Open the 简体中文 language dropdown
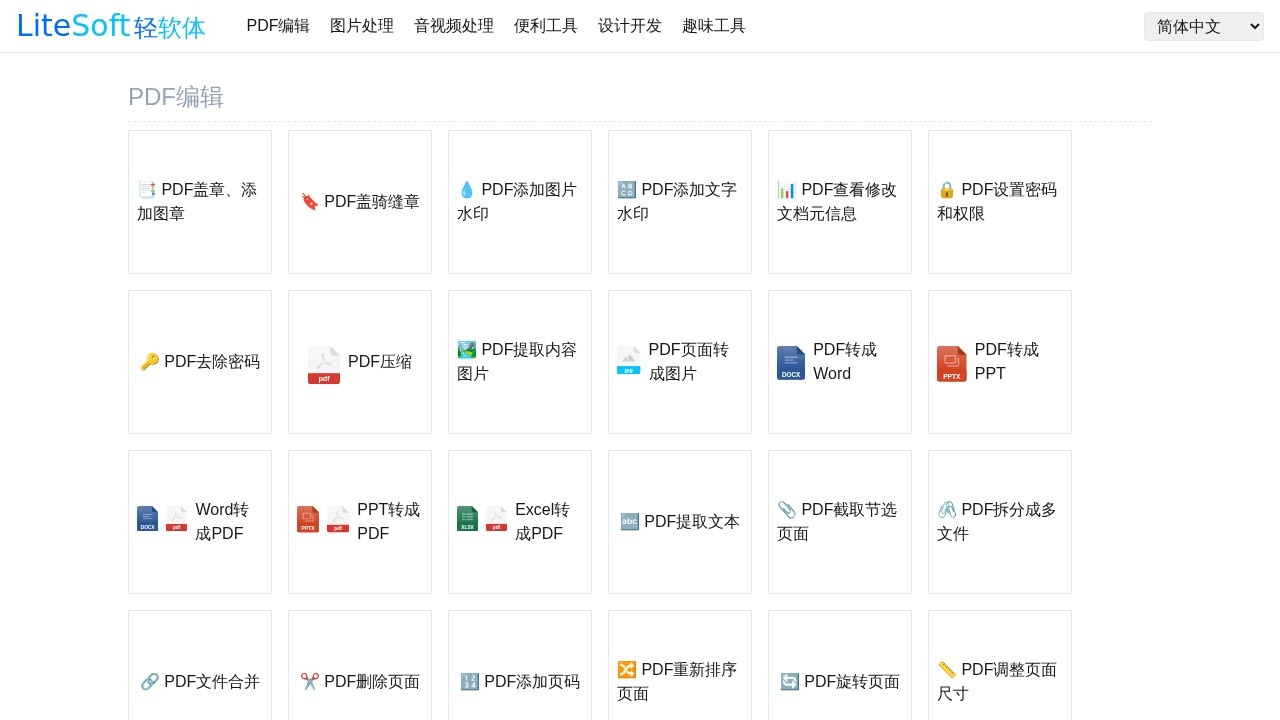Screen dimensions: 1280x720 point(1203,26)
